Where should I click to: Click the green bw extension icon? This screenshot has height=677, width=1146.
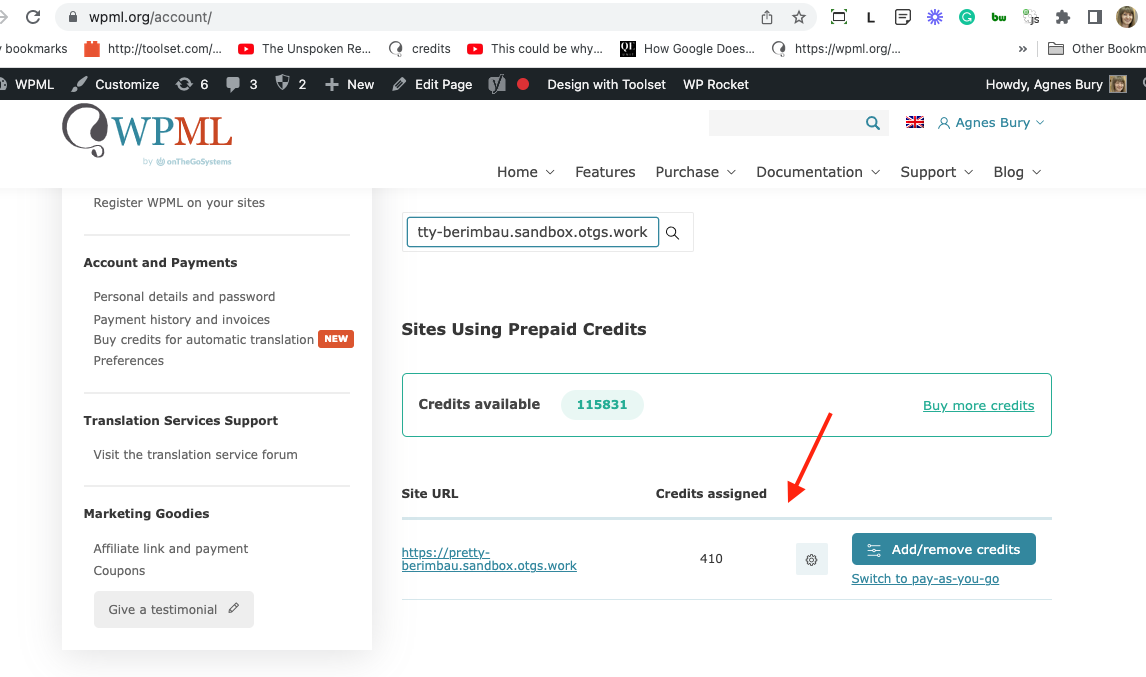click(x=998, y=17)
